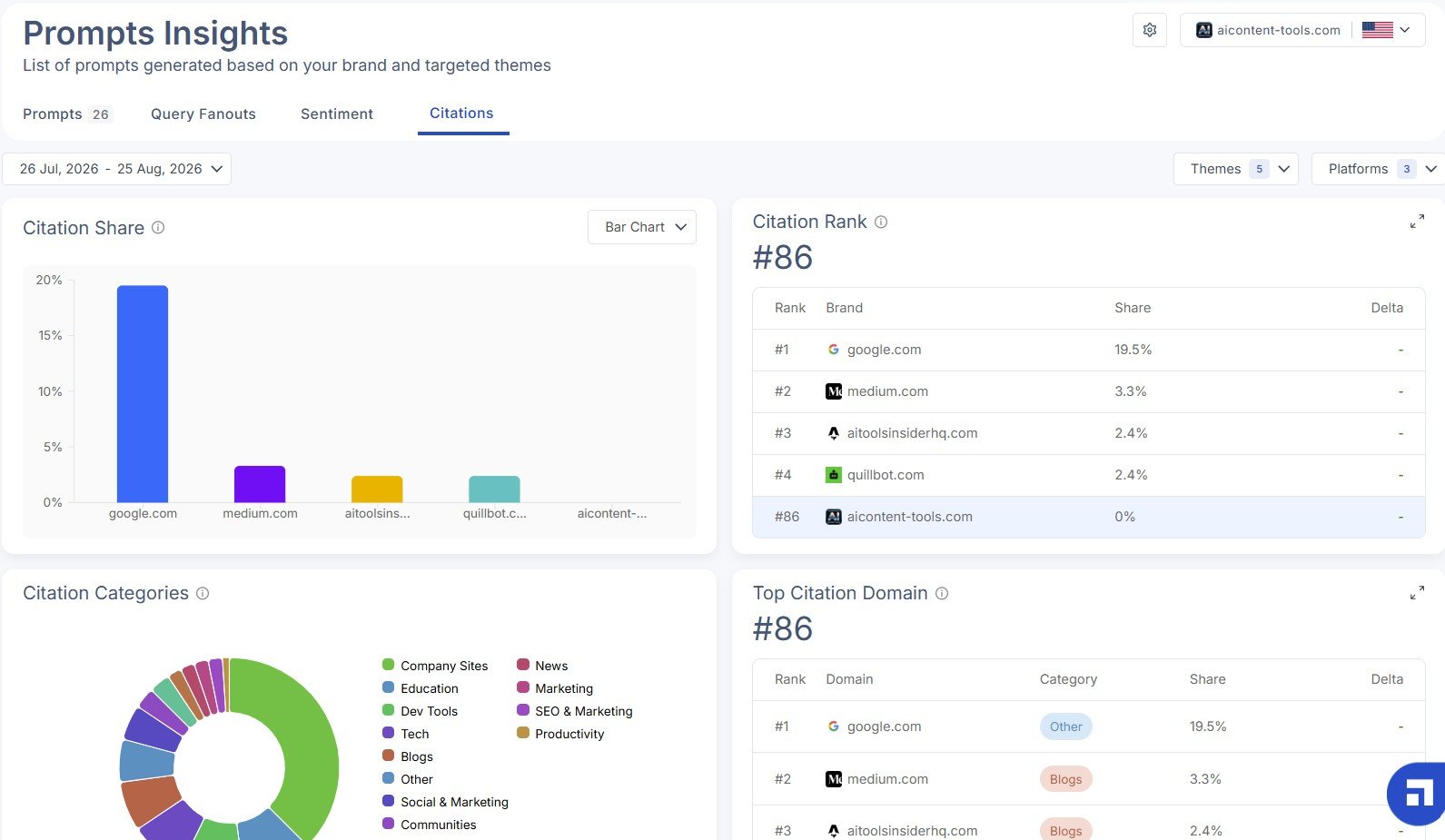The image size is (1445, 840).
Task: Click aicontent-tools.com in the #86 row
Action: pyautogui.click(x=909, y=517)
